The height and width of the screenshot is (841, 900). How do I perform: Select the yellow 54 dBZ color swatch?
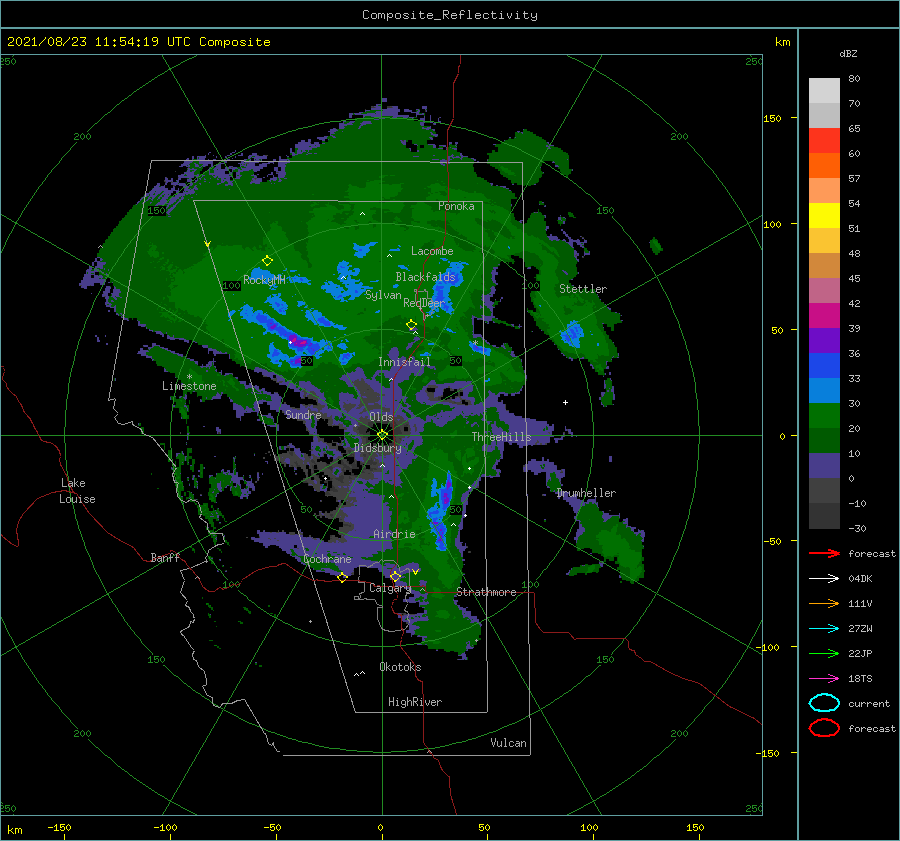pyautogui.click(x=824, y=216)
